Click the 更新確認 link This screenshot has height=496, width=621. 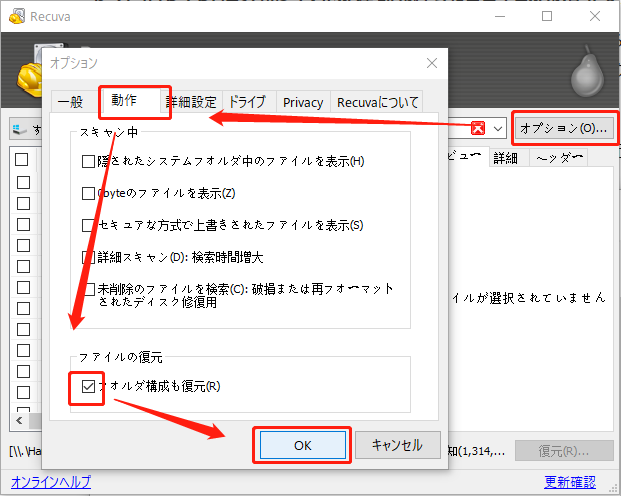pyautogui.click(x=570, y=482)
